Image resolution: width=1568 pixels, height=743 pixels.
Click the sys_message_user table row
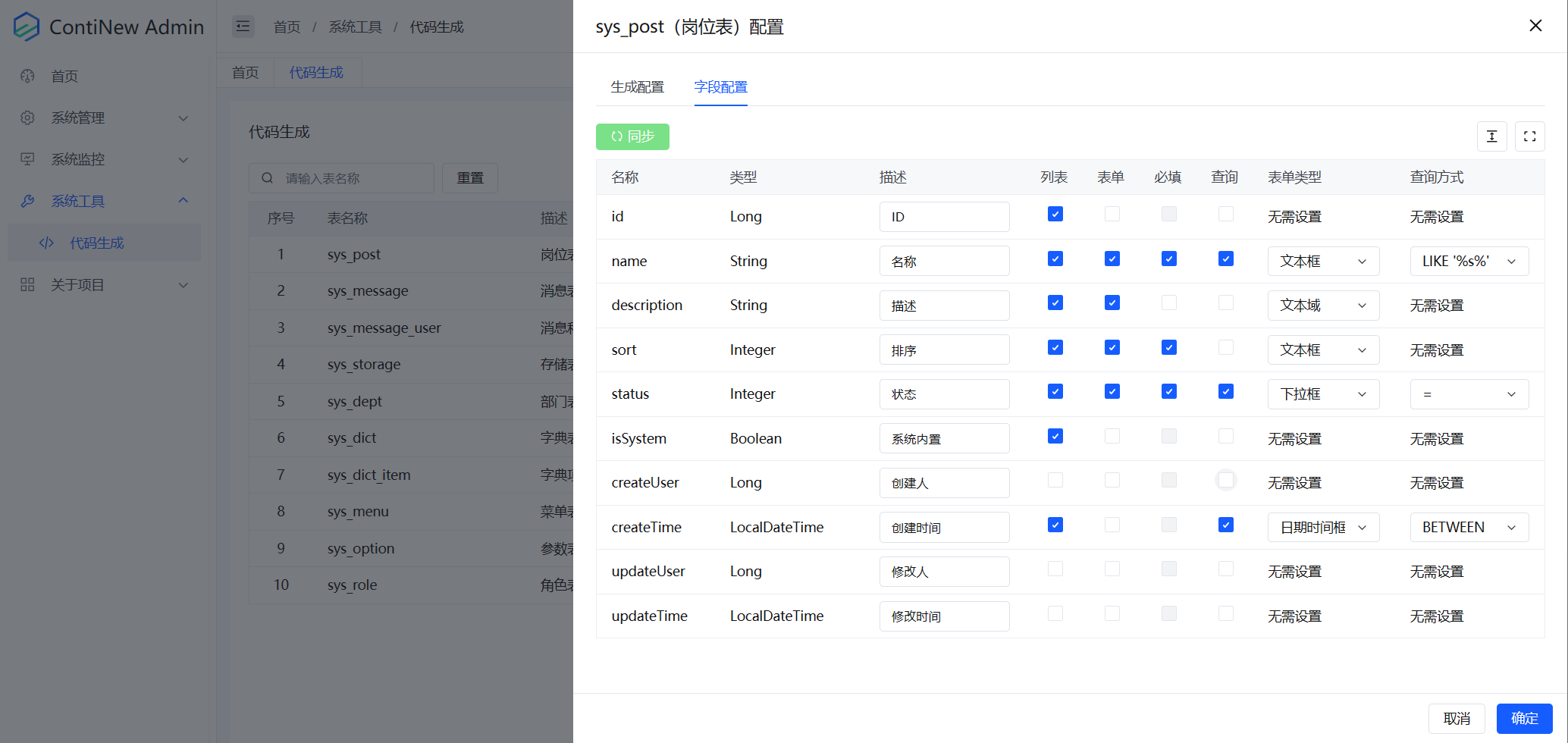(411, 328)
